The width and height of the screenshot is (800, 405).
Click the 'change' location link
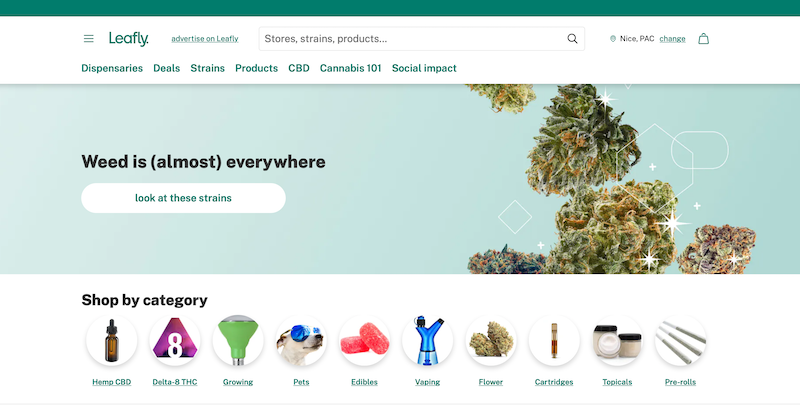[672, 39]
